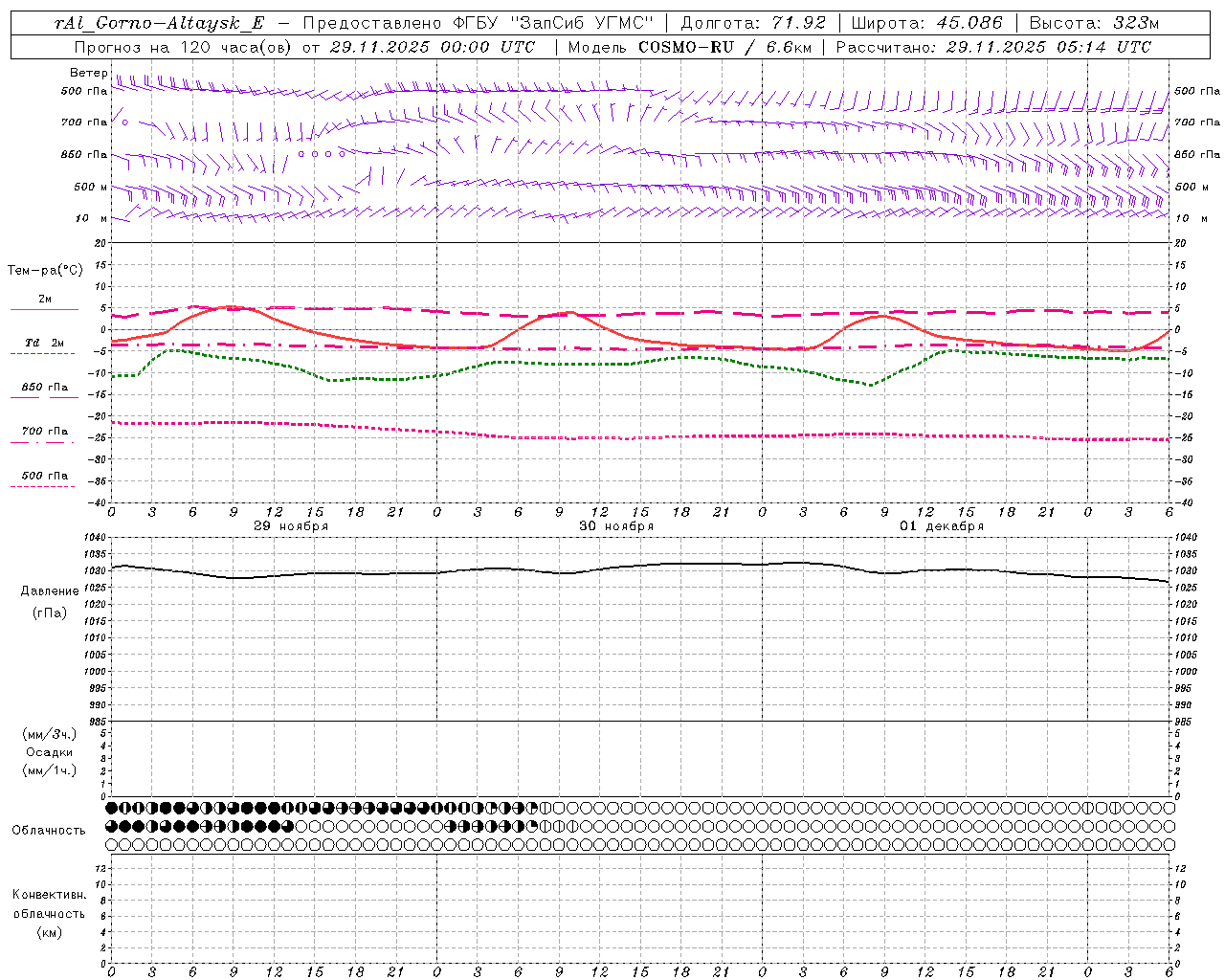
Task: Click the 01 декабря date label
Action: coord(942,526)
